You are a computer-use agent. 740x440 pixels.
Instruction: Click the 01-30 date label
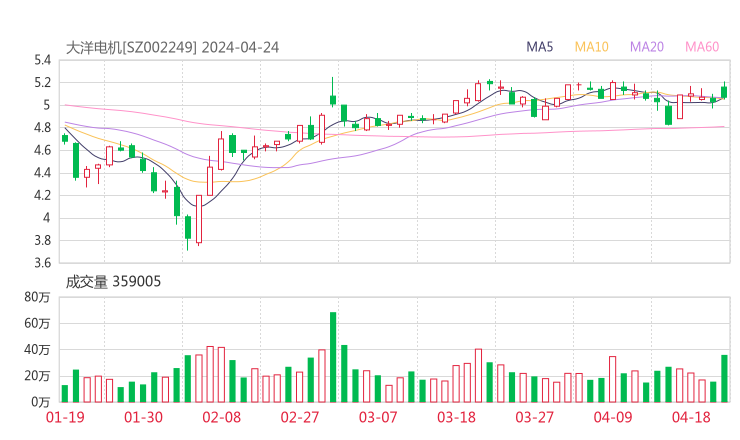coord(143,417)
